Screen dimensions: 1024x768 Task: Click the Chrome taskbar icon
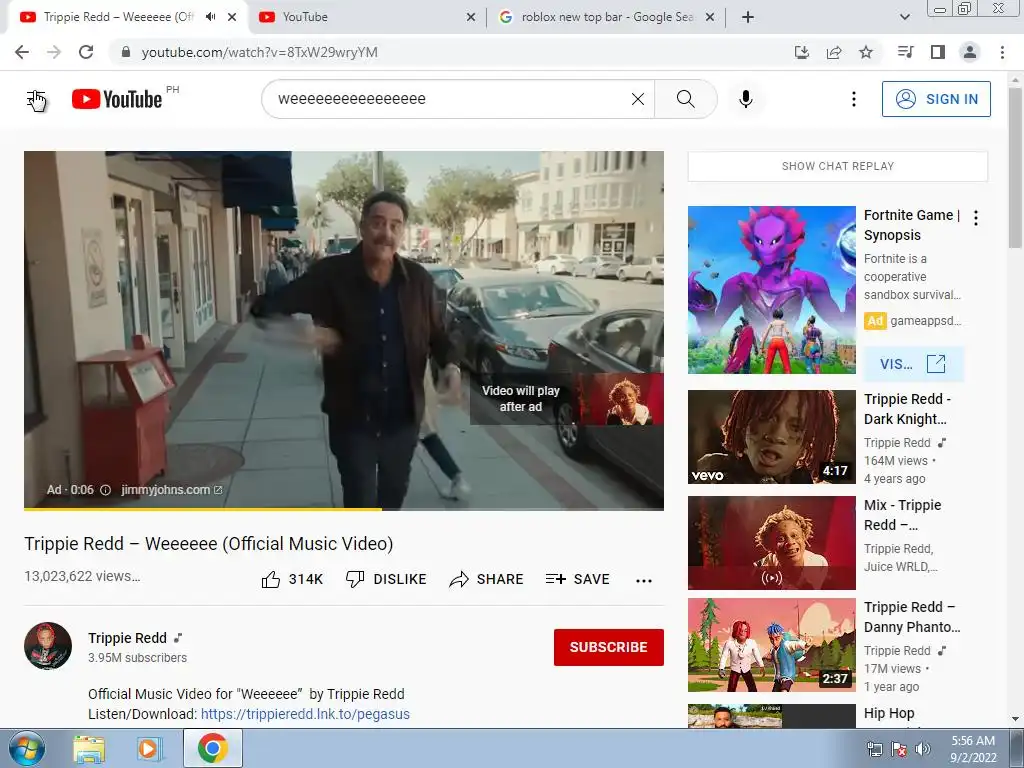click(x=213, y=748)
